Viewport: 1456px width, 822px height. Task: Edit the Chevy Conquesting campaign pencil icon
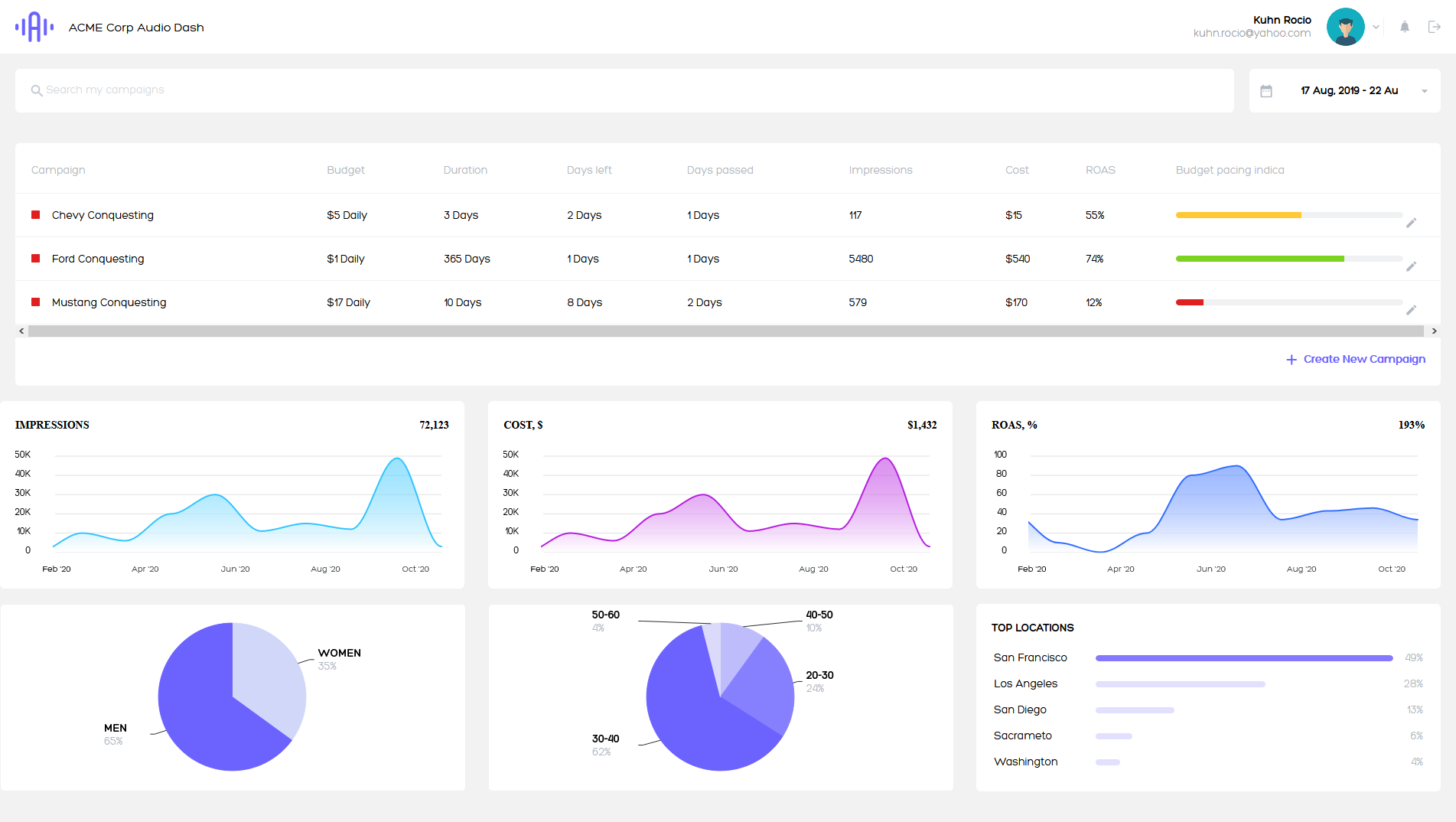coord(1411,223)
